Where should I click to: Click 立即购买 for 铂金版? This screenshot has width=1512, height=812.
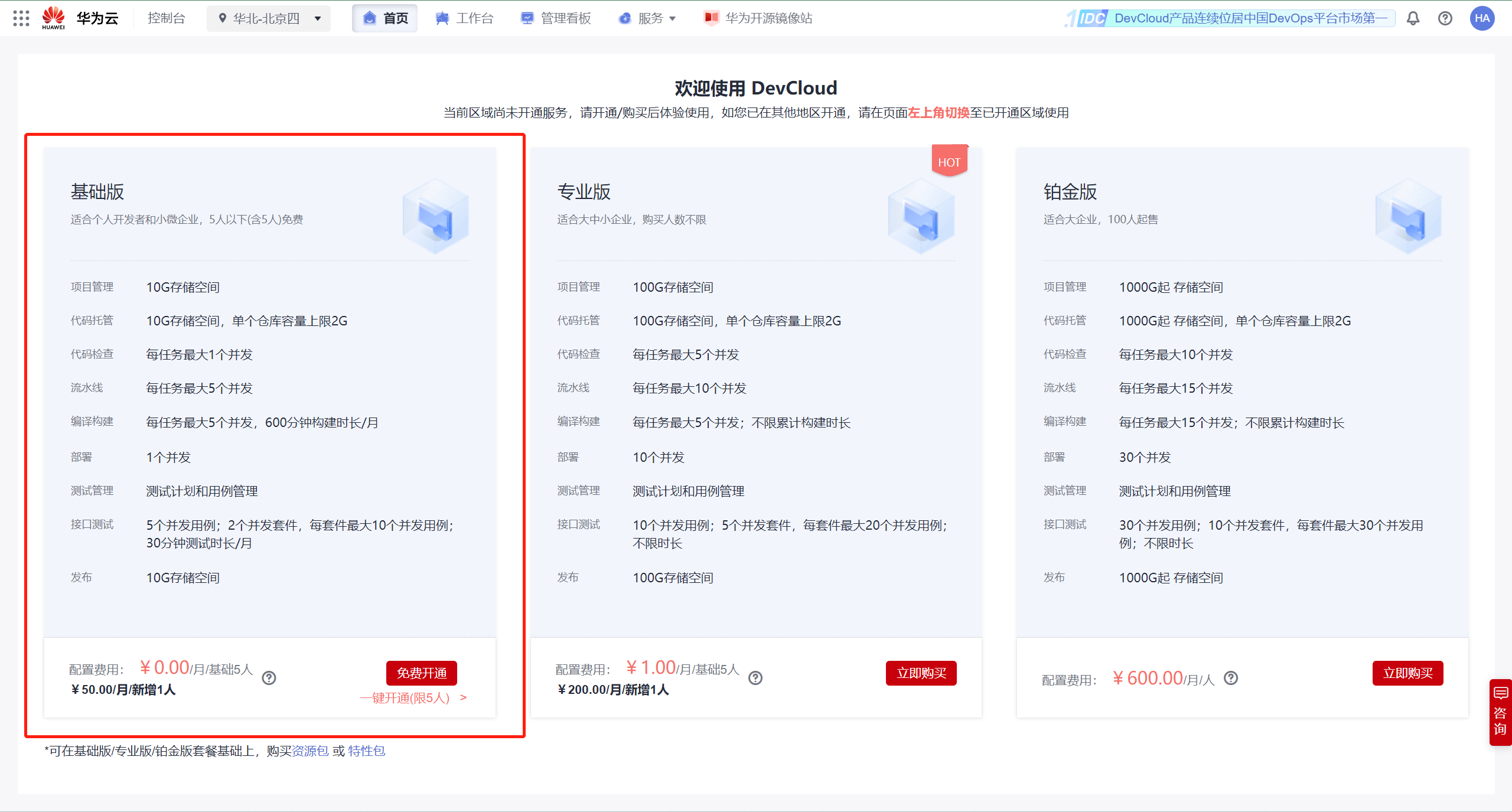pyautogui.click(x=1408, y=673)
